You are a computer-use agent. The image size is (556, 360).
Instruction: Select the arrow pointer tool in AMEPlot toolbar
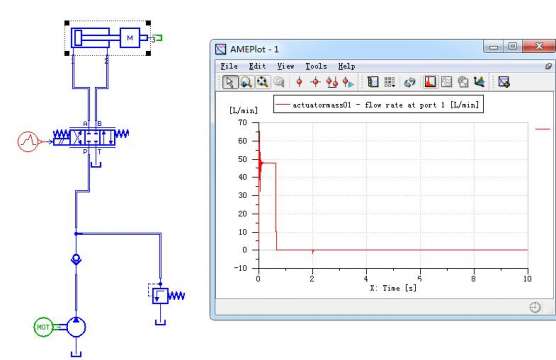point(230,82)
